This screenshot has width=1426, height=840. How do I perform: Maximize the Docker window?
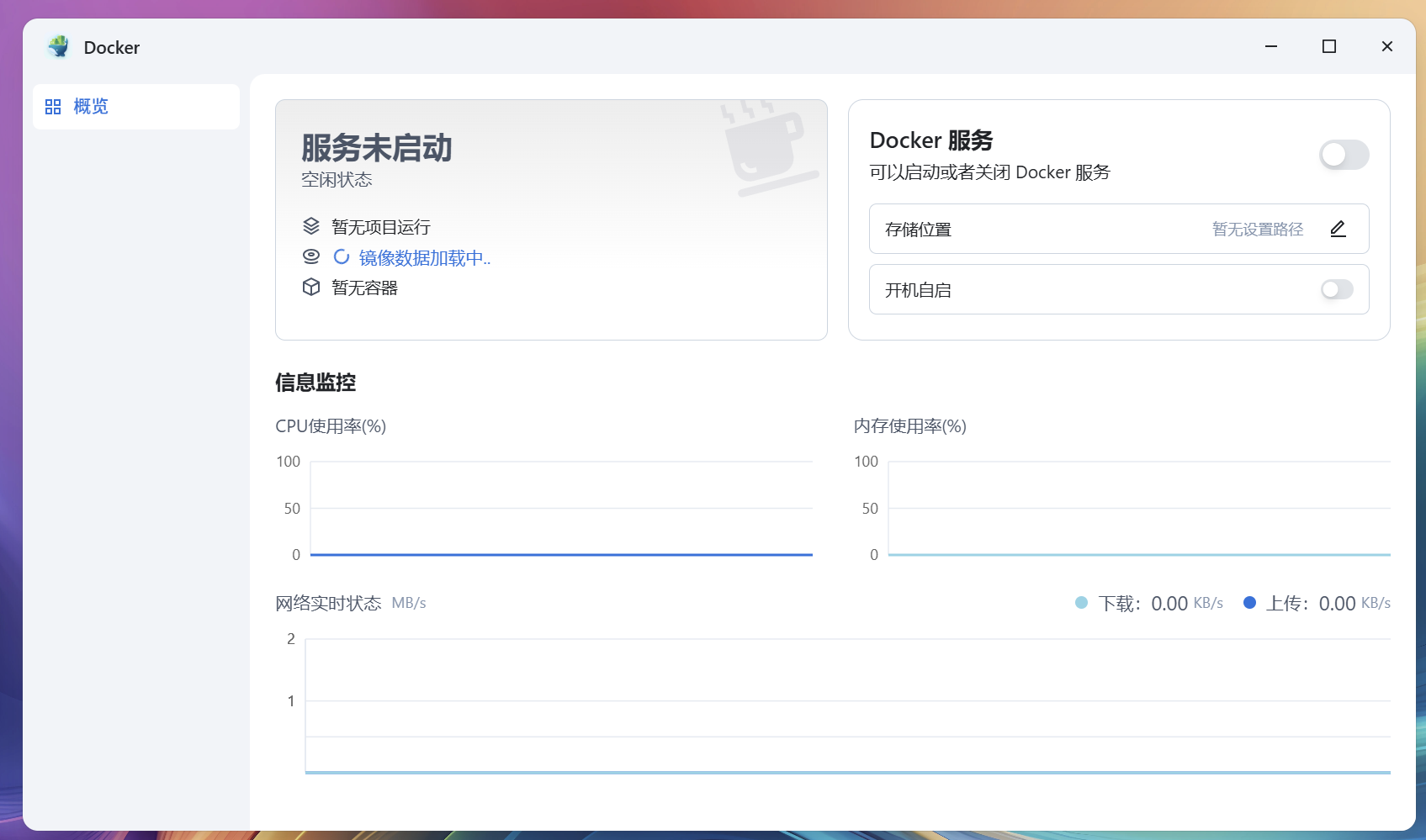pyautogui.click(x=1329, y=46)
